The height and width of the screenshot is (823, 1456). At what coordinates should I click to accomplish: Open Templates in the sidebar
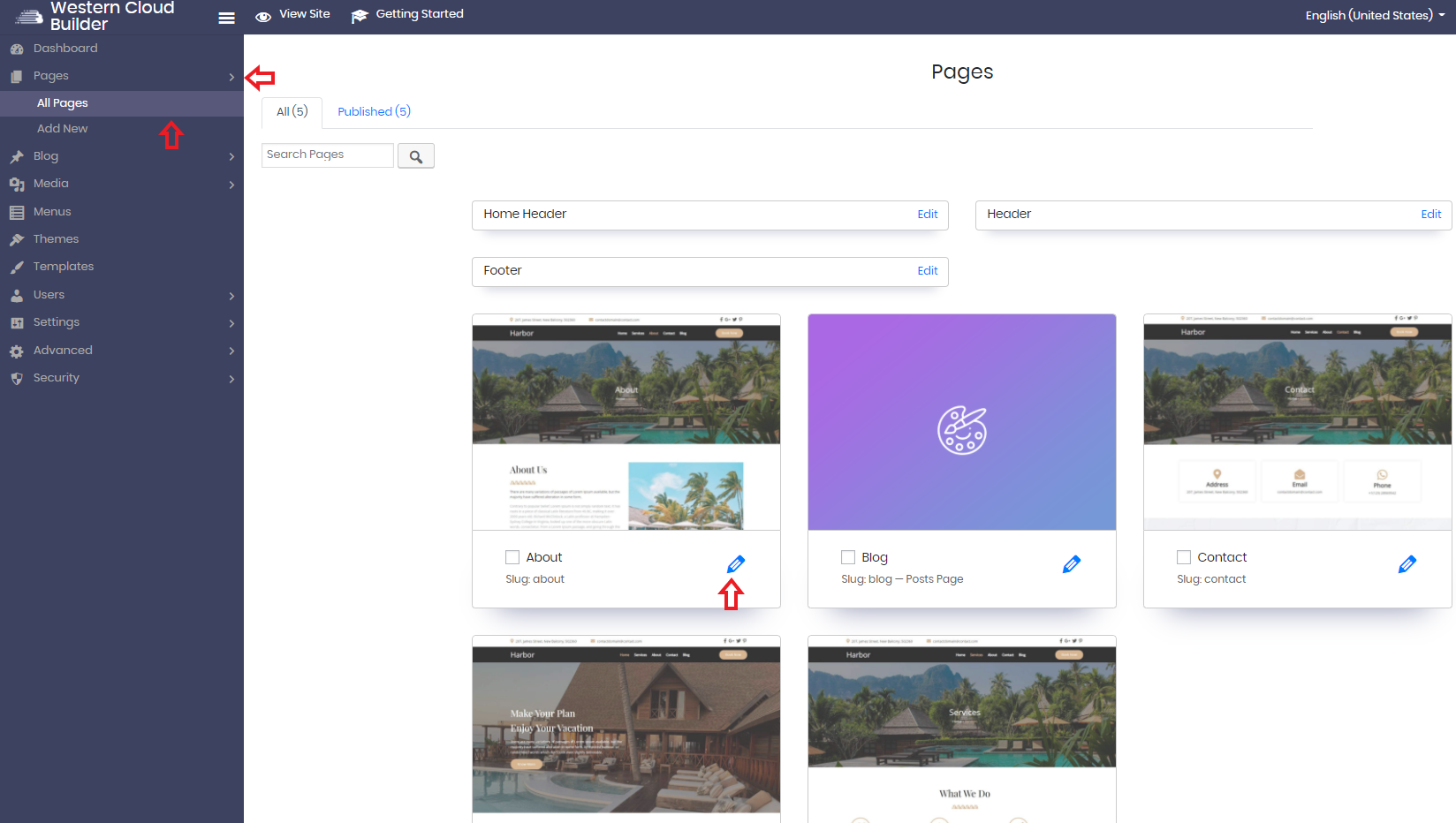(x=63, y=267)
